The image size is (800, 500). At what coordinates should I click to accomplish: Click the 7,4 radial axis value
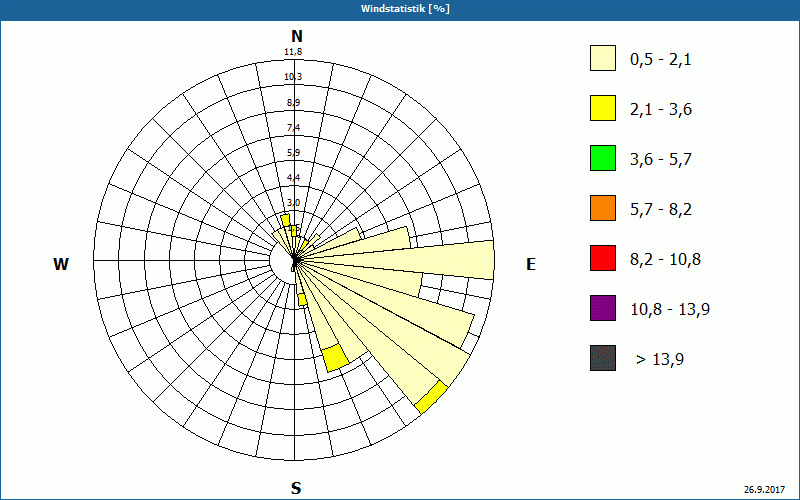293,128
